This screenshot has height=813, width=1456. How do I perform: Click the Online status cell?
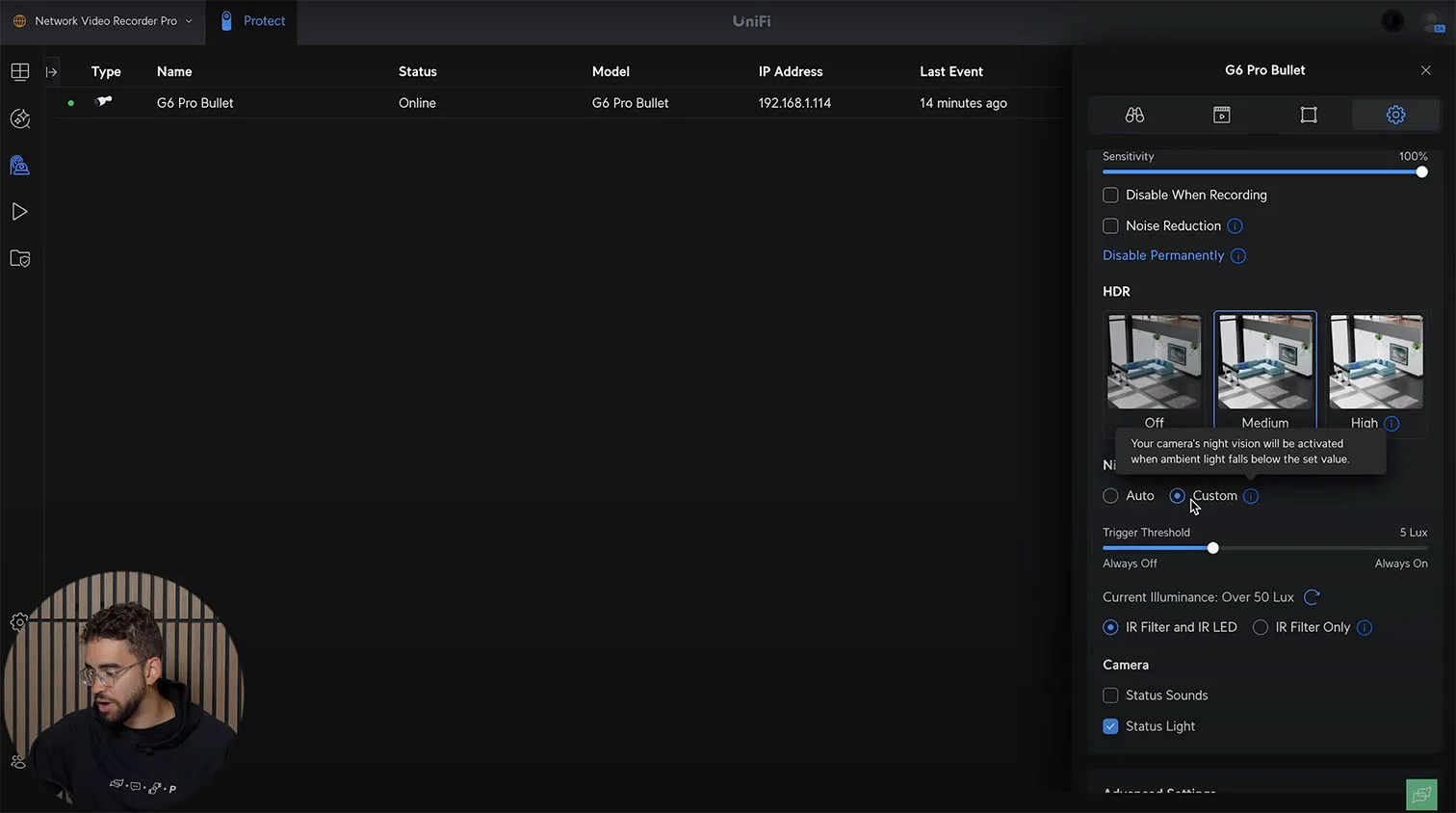tap(417, 103)
